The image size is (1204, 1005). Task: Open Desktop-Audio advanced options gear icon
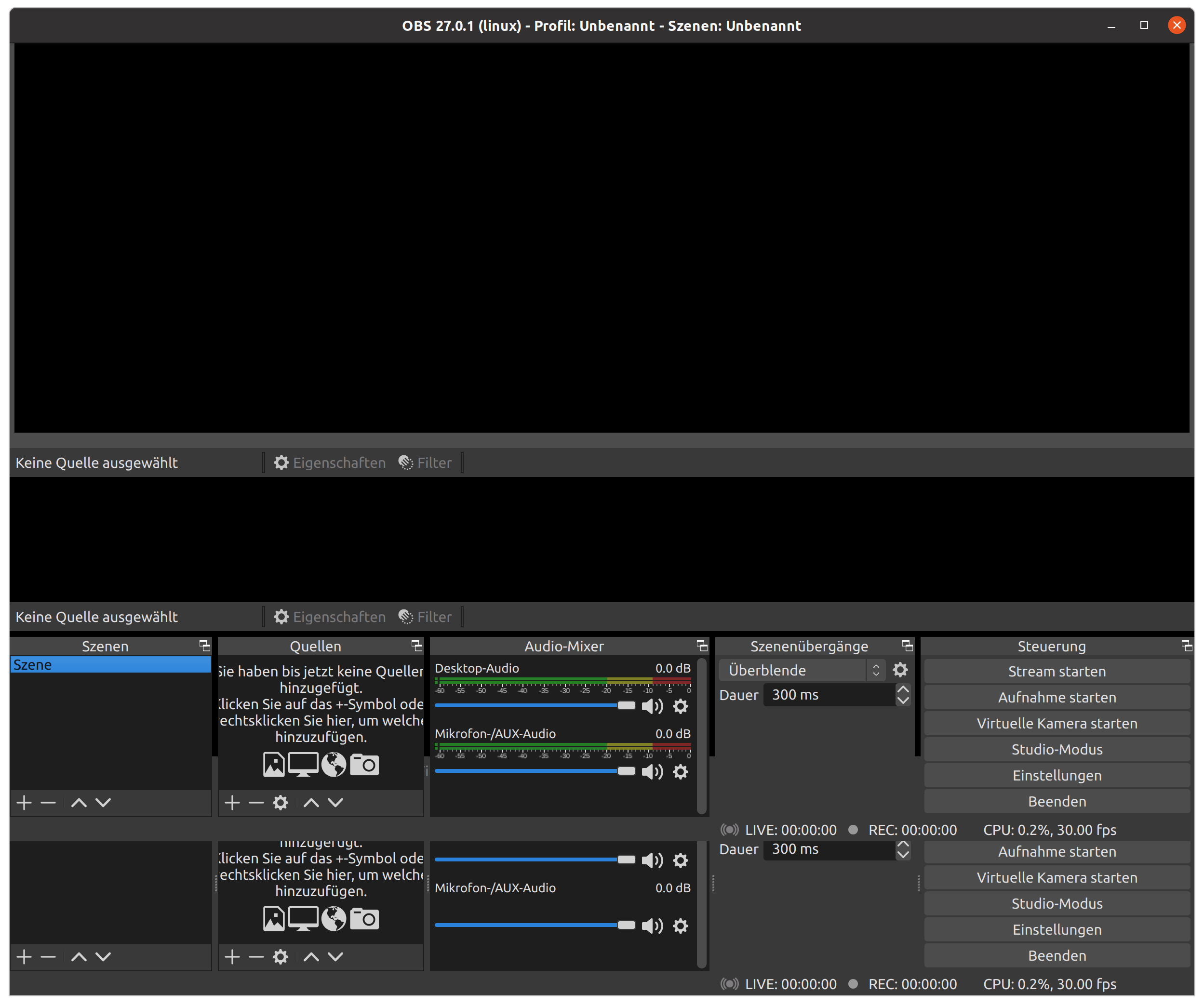pos(681,706)
